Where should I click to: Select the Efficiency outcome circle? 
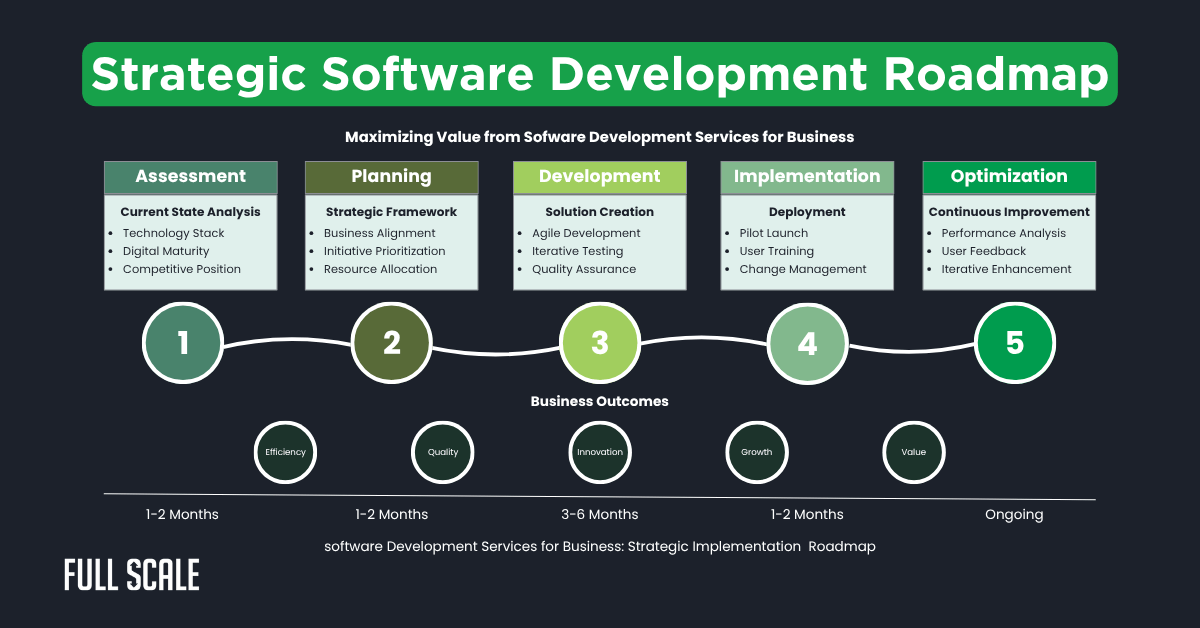click(285, 452)
